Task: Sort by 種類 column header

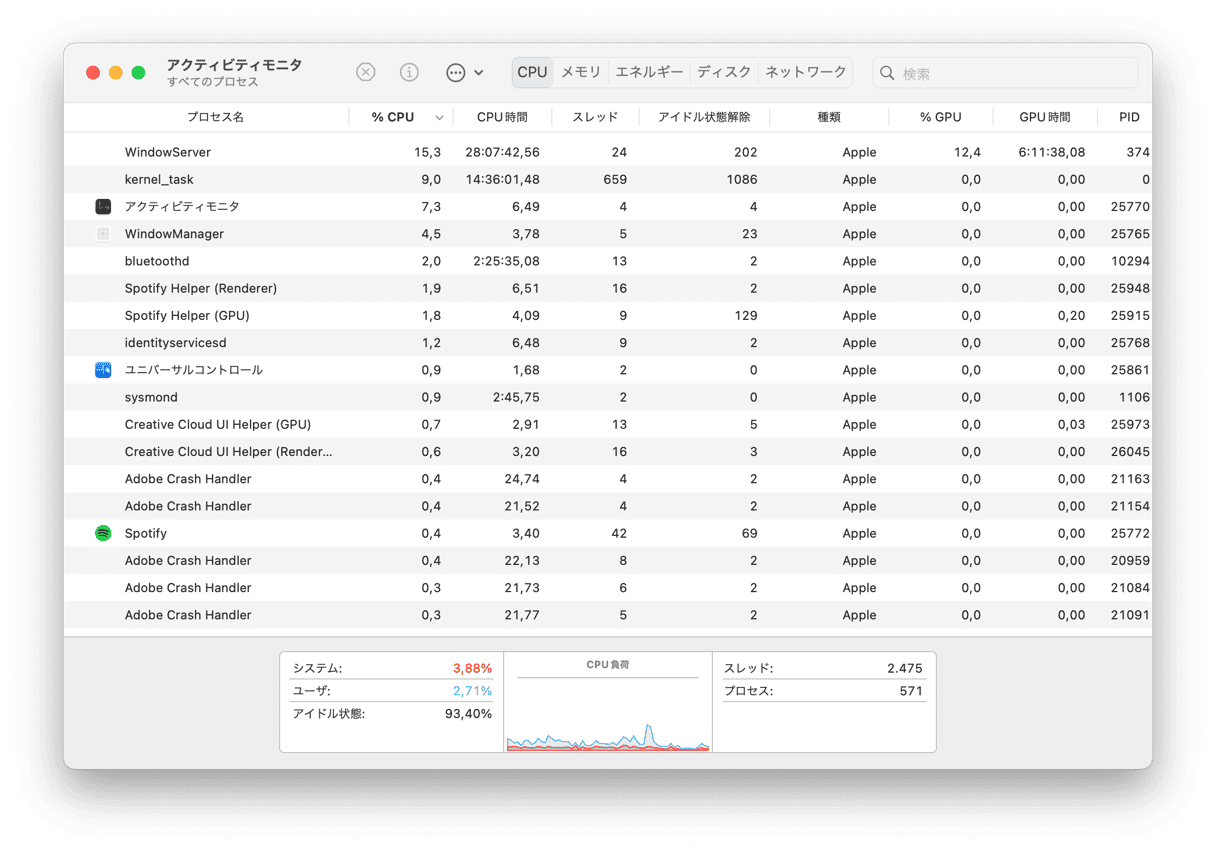Action: click(829, 117)
